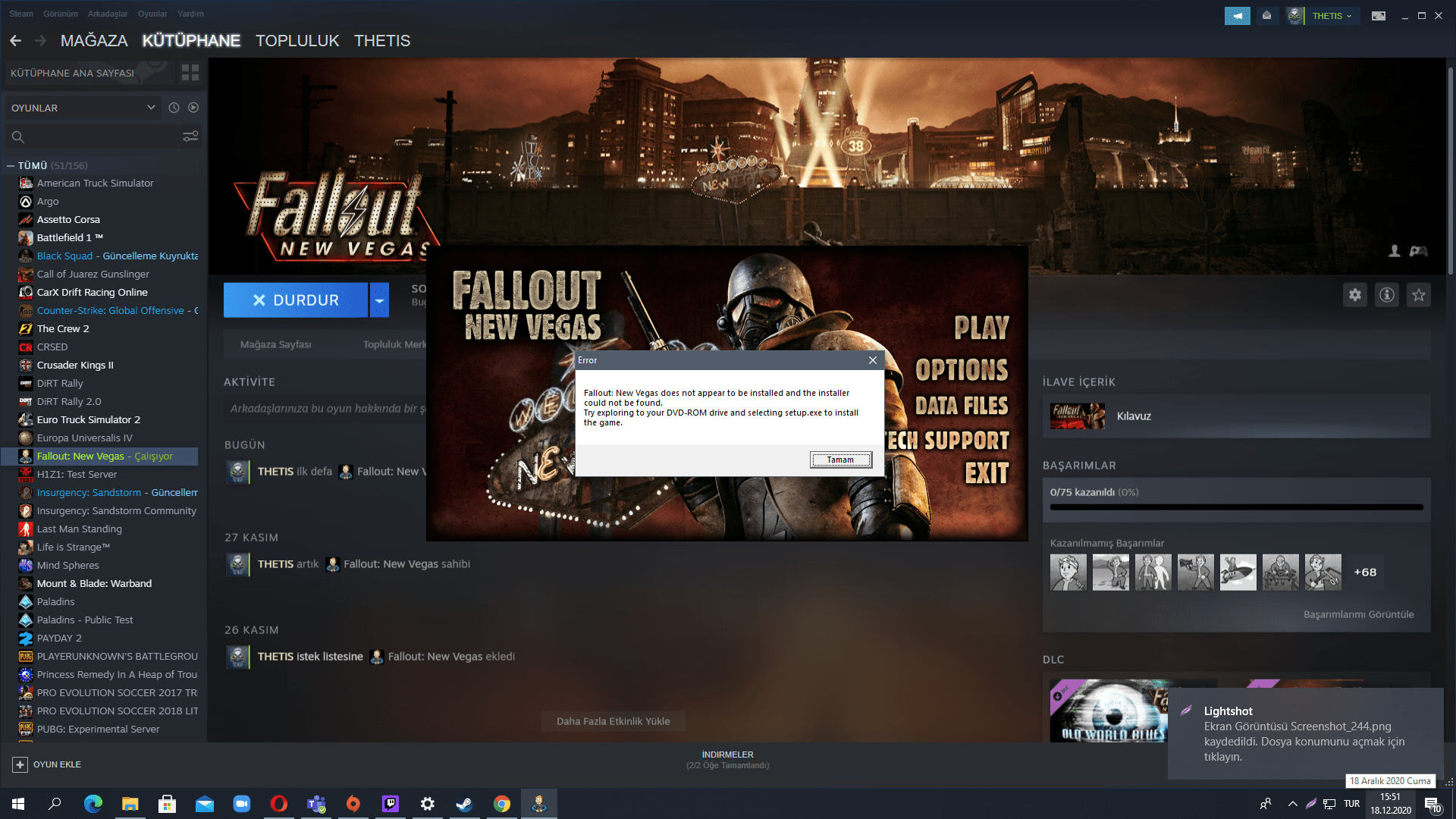Click Daha Fazla Etkinlik Yükle button
1456x819 pixels.
[x=613, y=720]
